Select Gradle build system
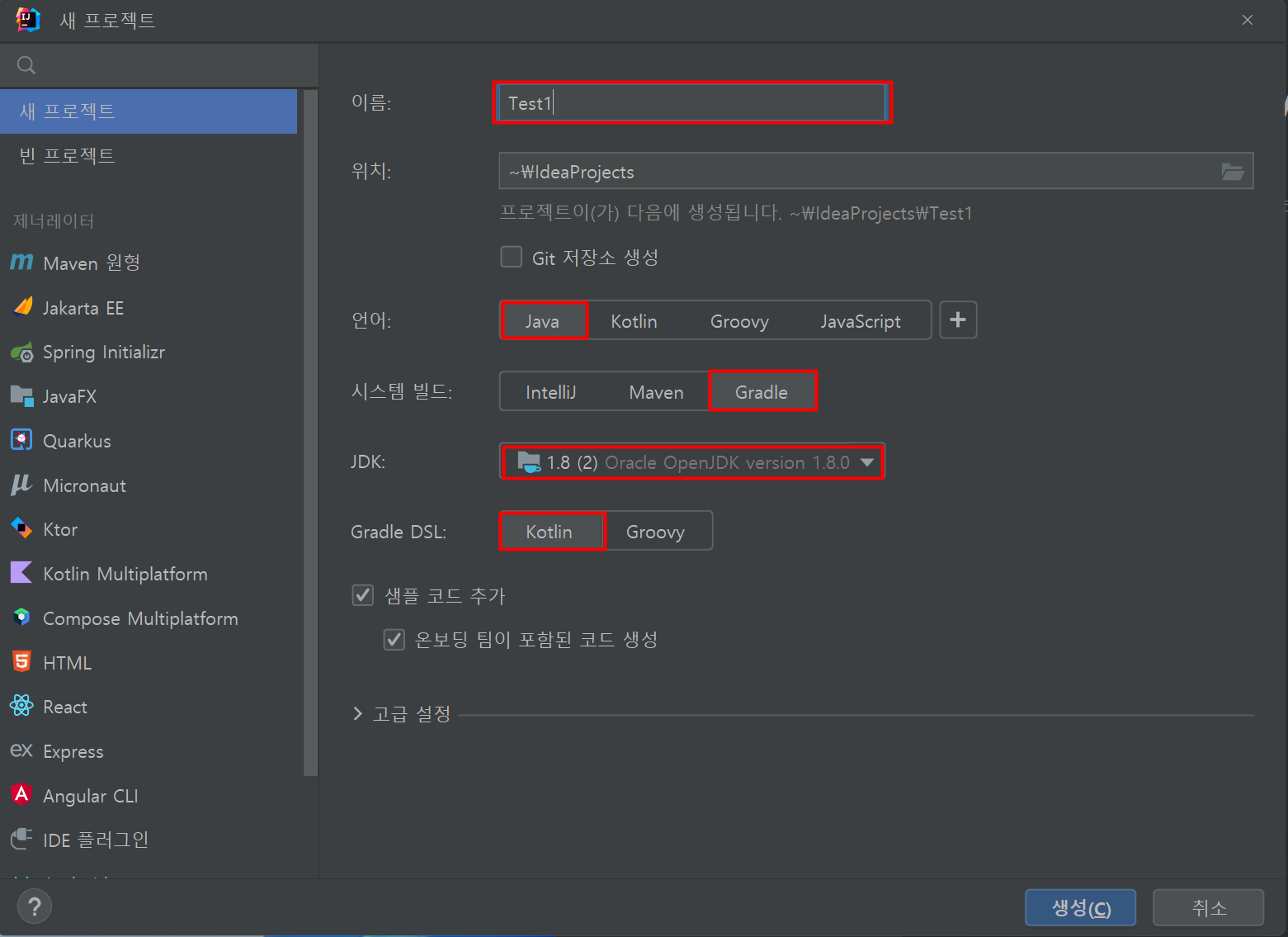This screenshot has width=1288, height=937. 762,392
